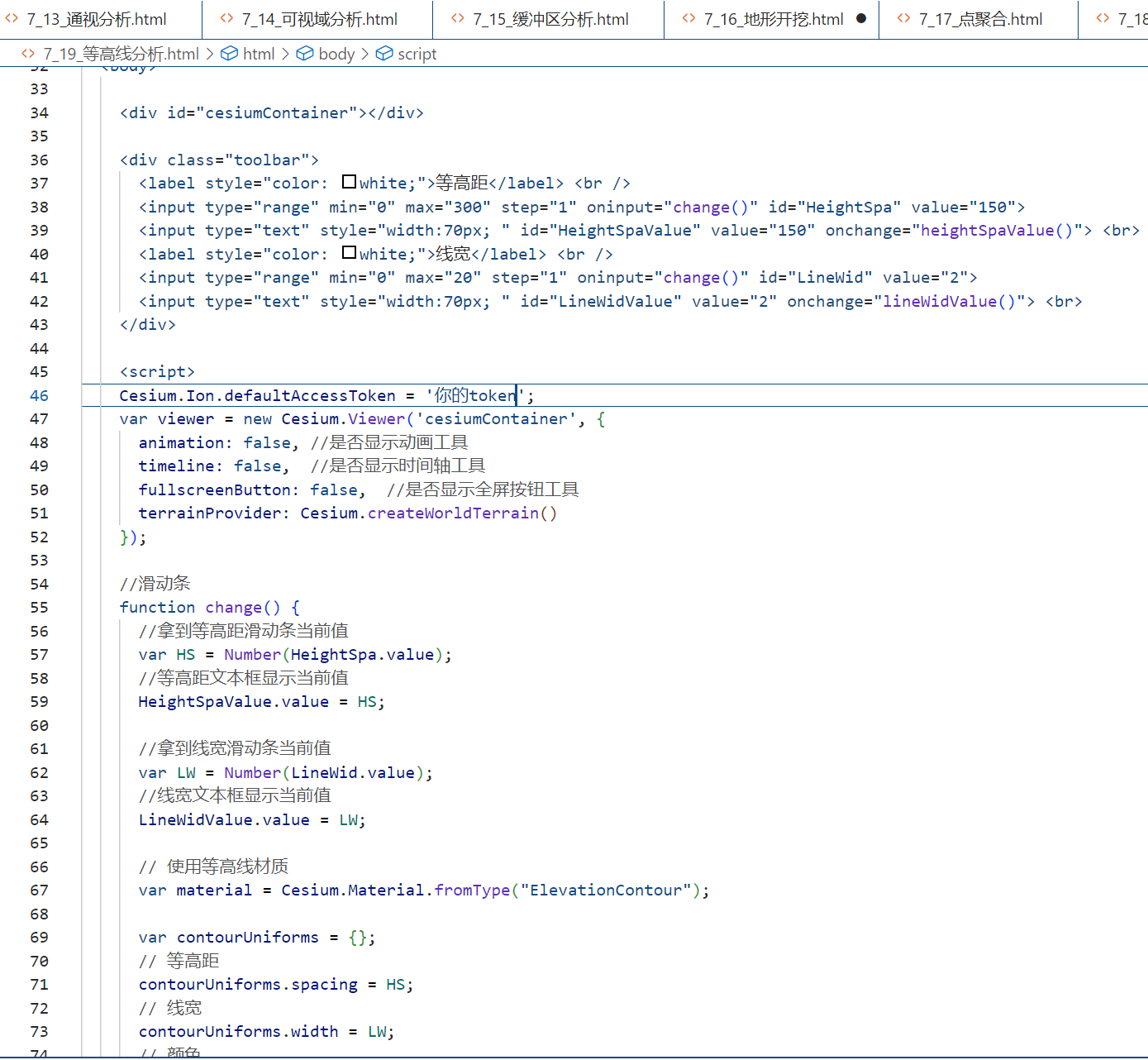Click createWorldTerrain() on line 51
This screenshot has width=1148, height=1060.
pyautogui.click(x=462, y=513)
